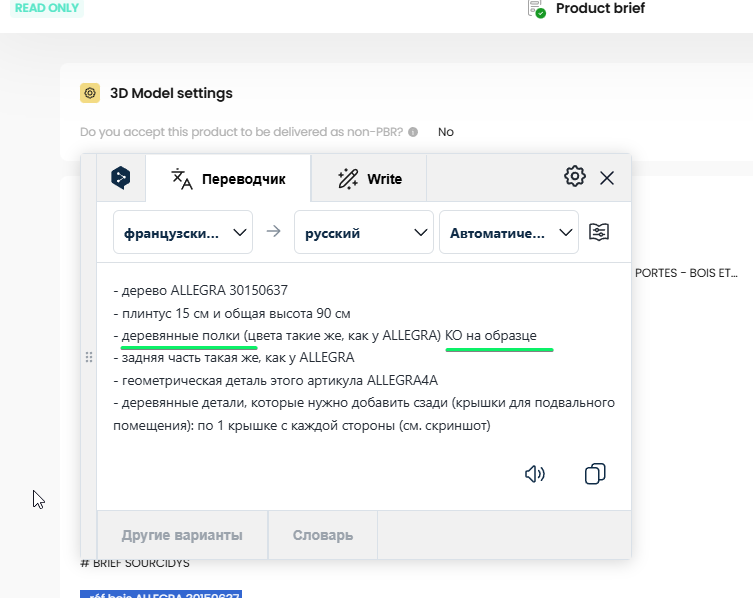Open the glossary settings icon

coord(599,232)
